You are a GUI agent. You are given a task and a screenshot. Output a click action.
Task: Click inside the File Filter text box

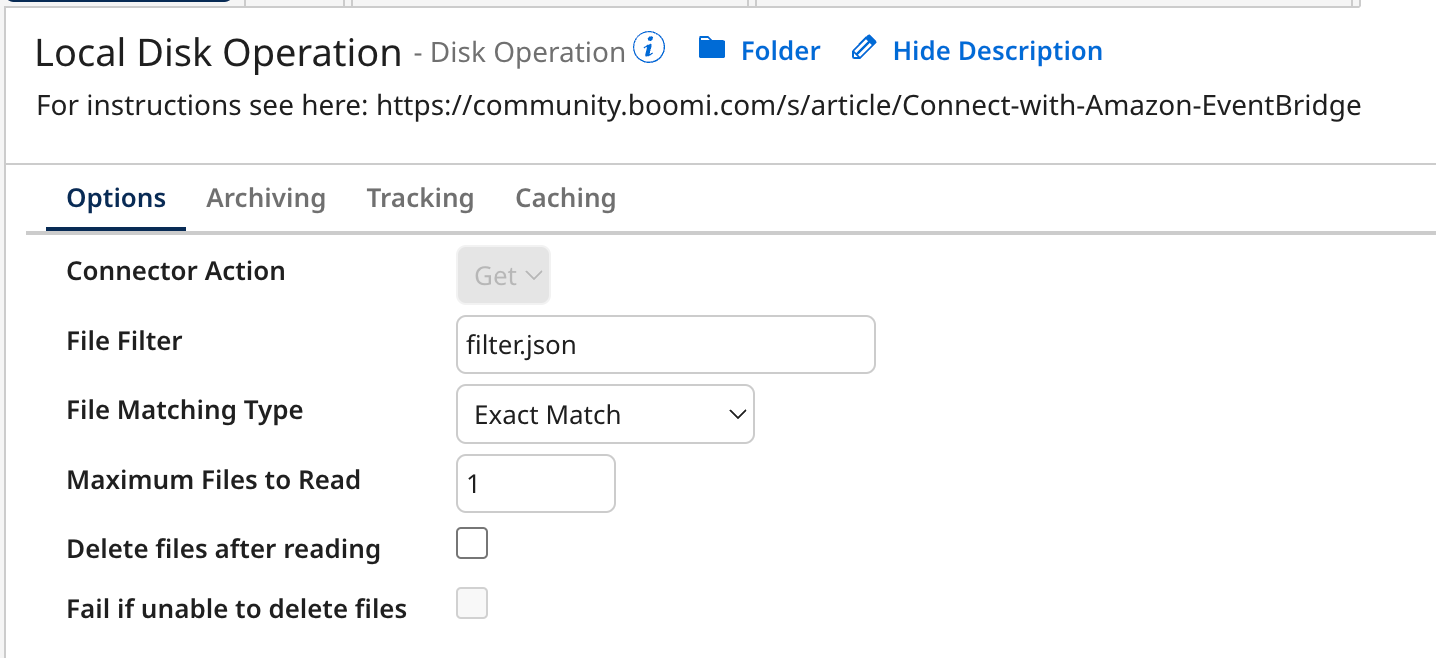pos(665,344)
